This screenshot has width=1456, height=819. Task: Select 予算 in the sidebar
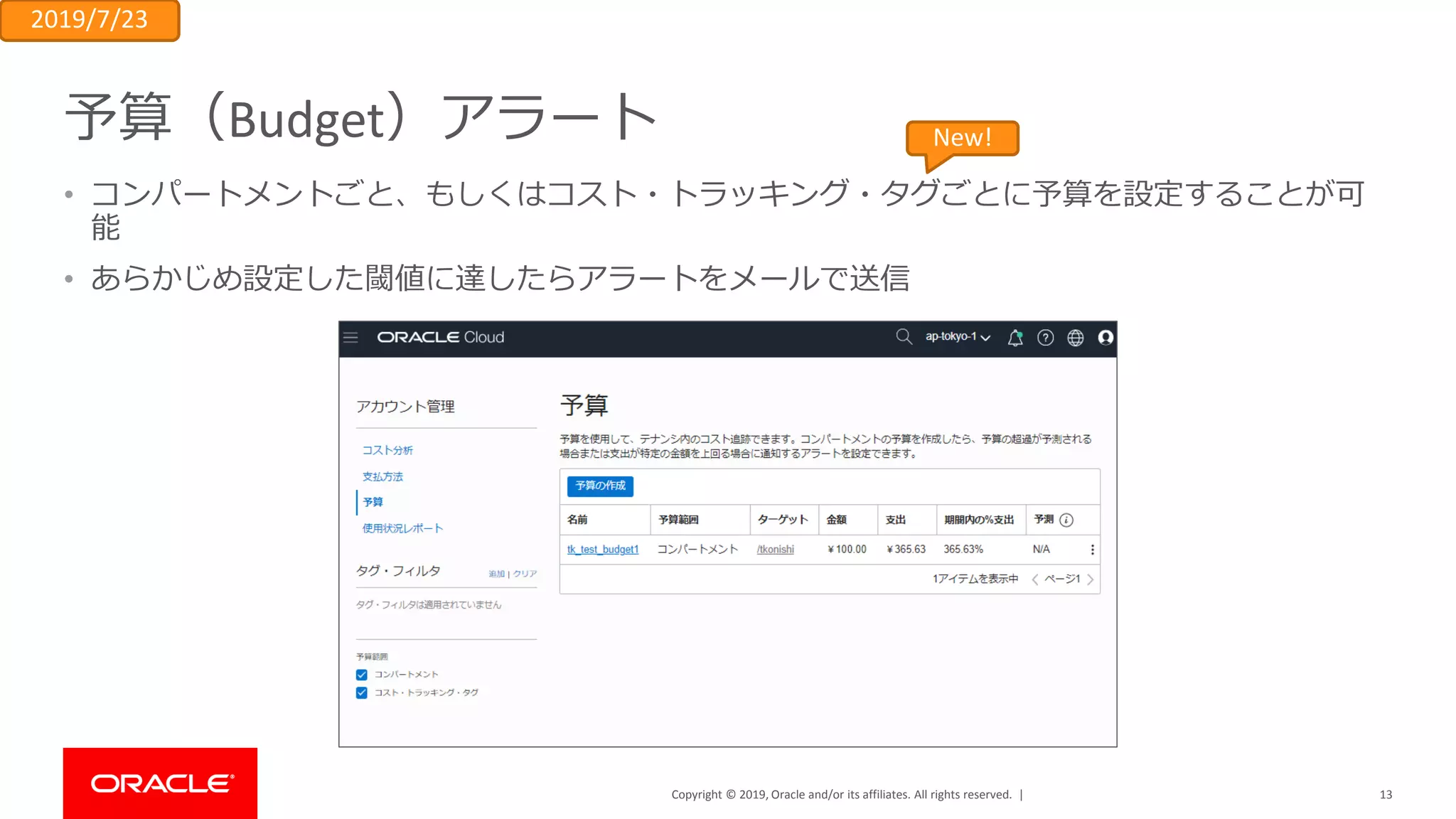point(373,502)
